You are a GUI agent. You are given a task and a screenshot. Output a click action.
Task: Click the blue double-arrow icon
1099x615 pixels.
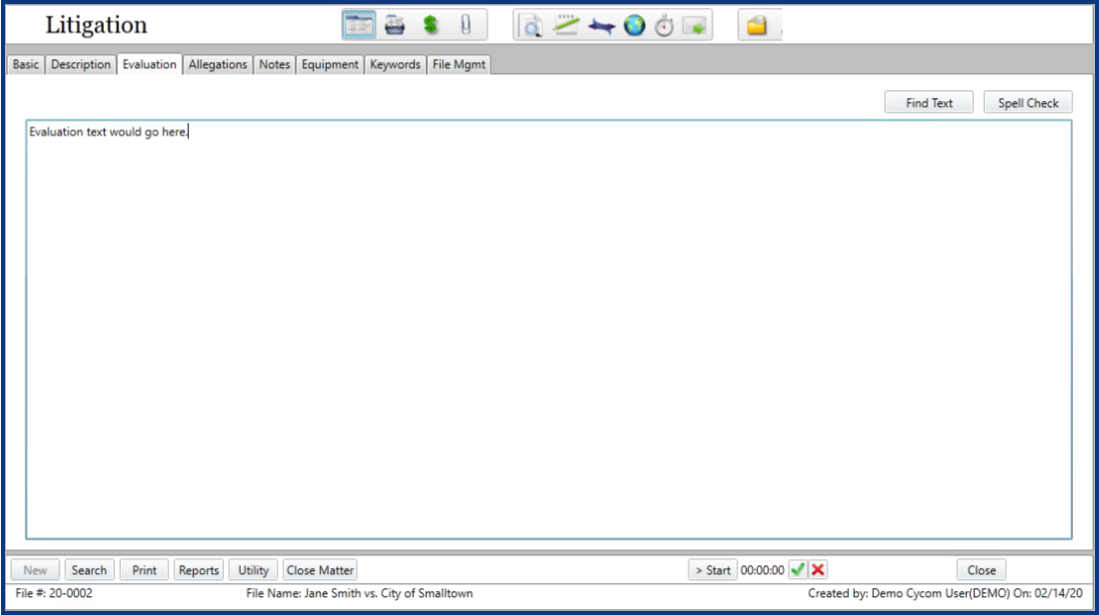pos(601,27)
